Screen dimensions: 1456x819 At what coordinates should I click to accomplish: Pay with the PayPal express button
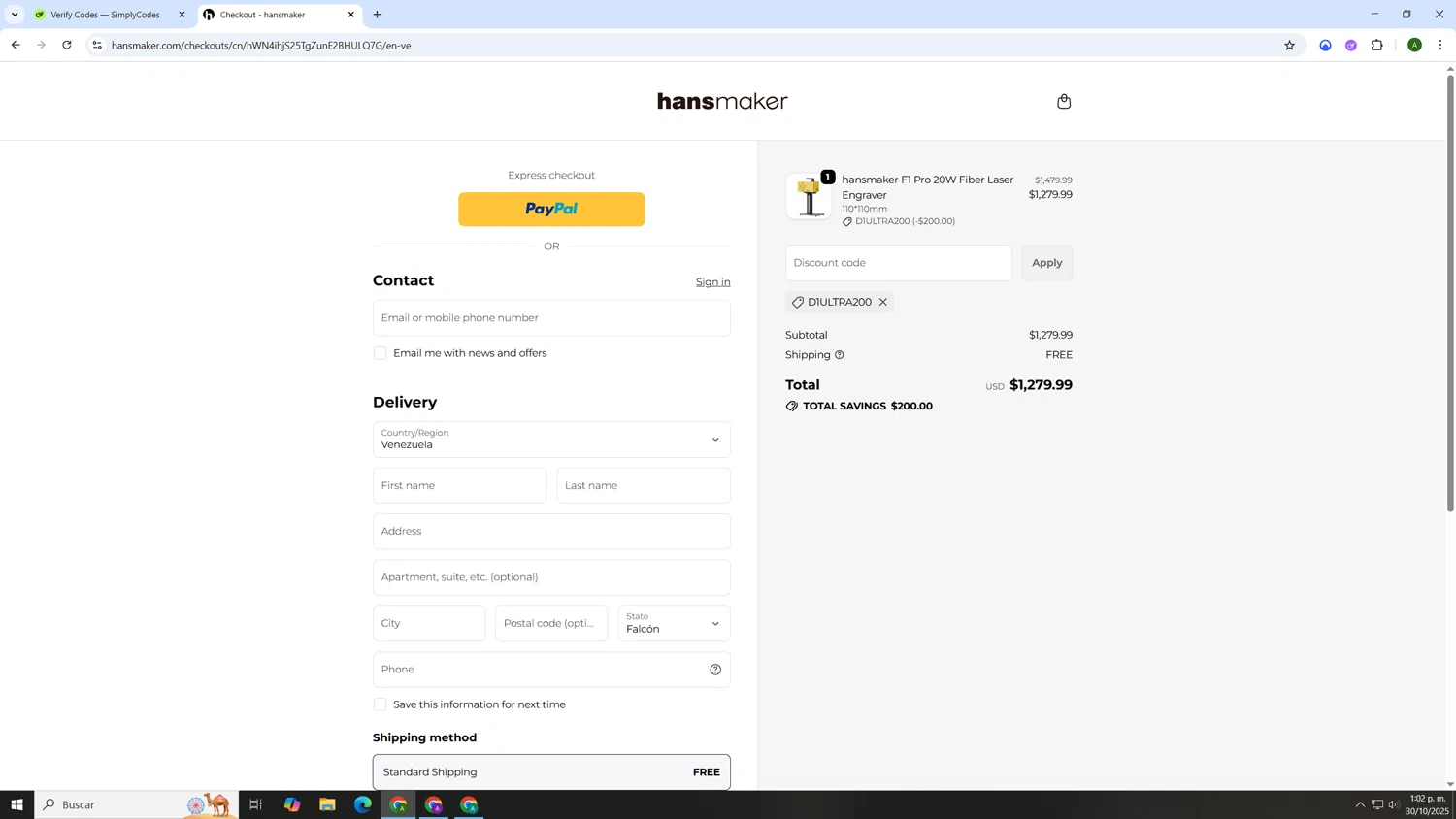click(551, 210)
